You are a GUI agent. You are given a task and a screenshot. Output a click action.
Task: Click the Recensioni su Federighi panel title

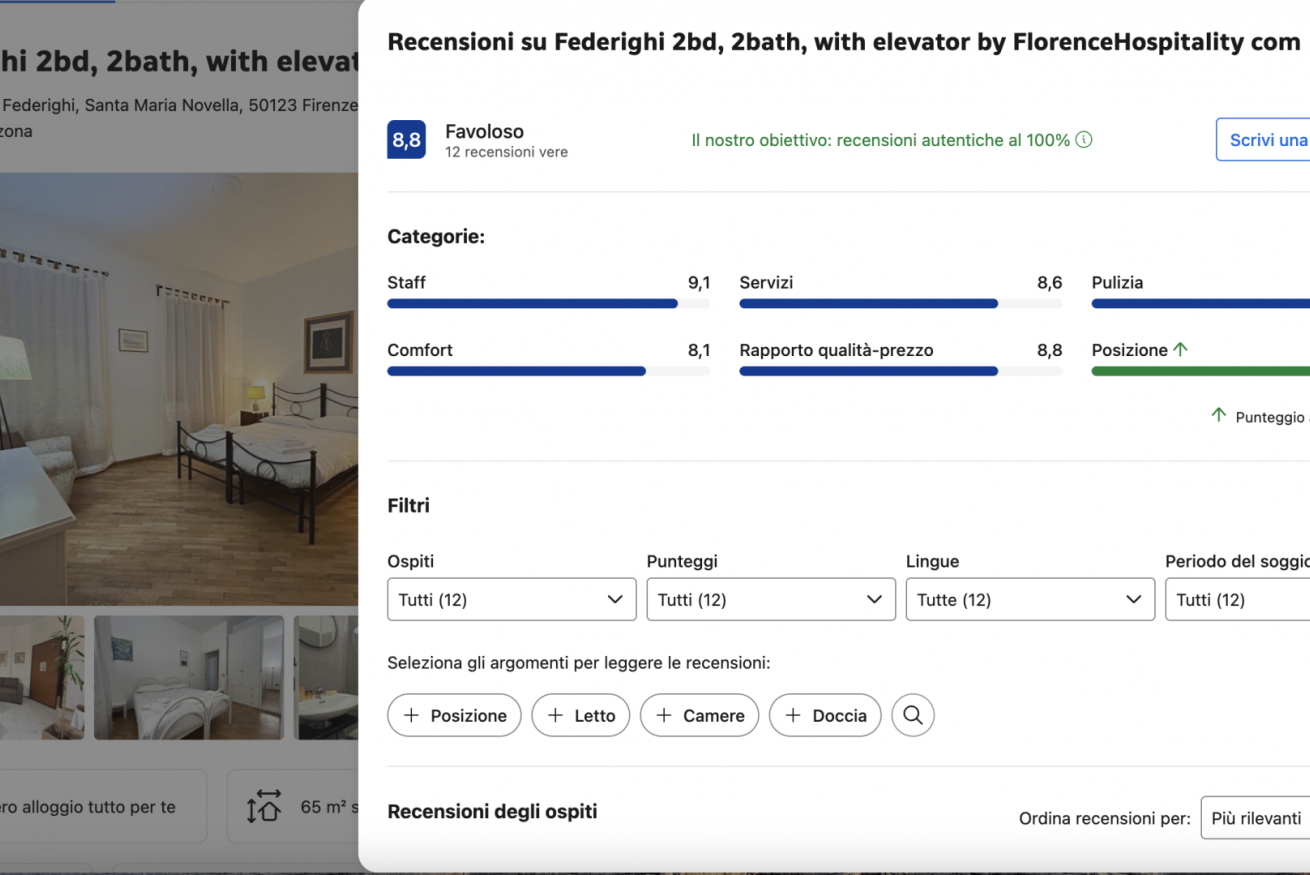point(844,42)
